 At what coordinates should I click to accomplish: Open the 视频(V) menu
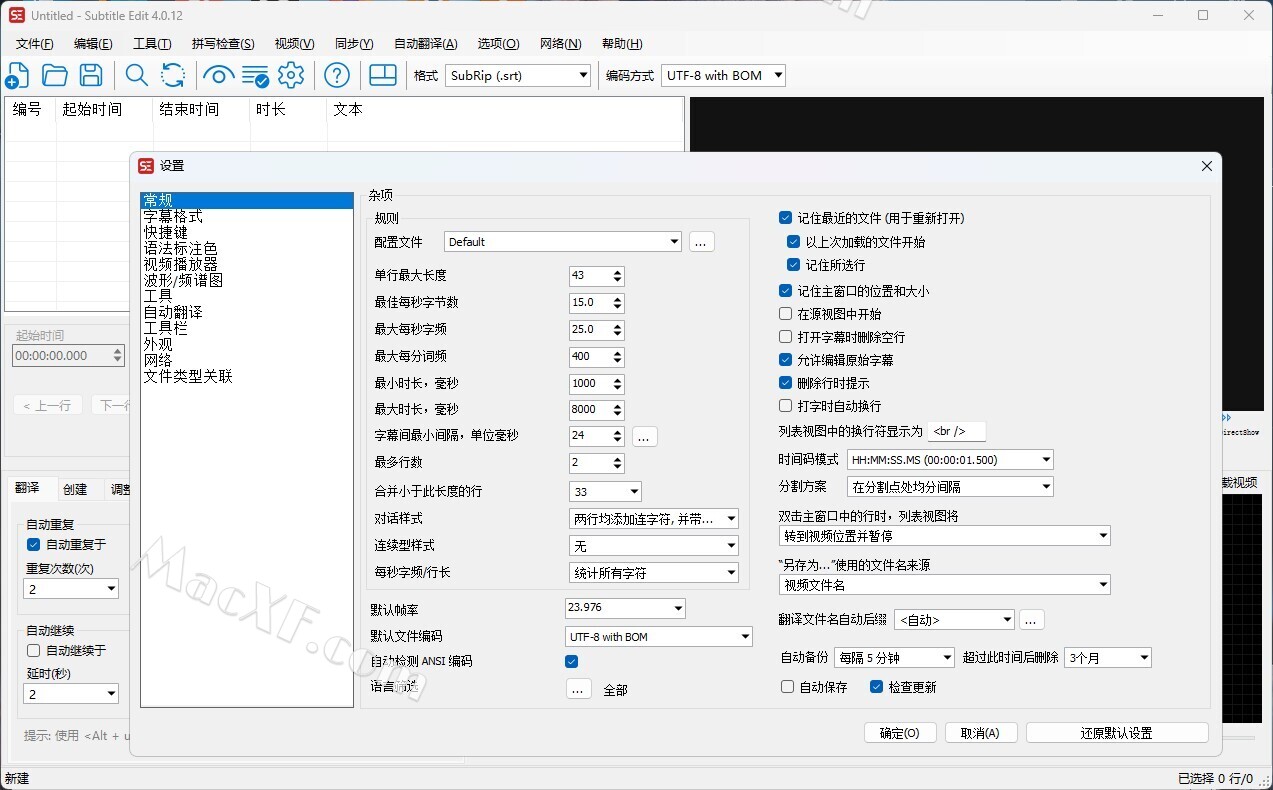click(294, 44)
